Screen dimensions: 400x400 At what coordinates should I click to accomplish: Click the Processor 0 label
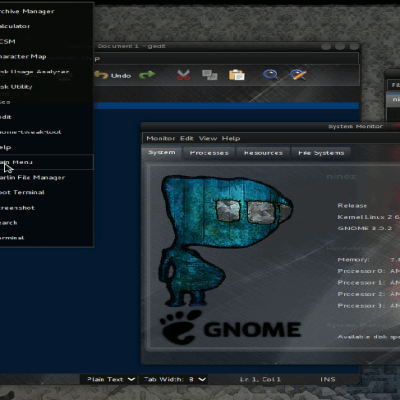point(361,271)
